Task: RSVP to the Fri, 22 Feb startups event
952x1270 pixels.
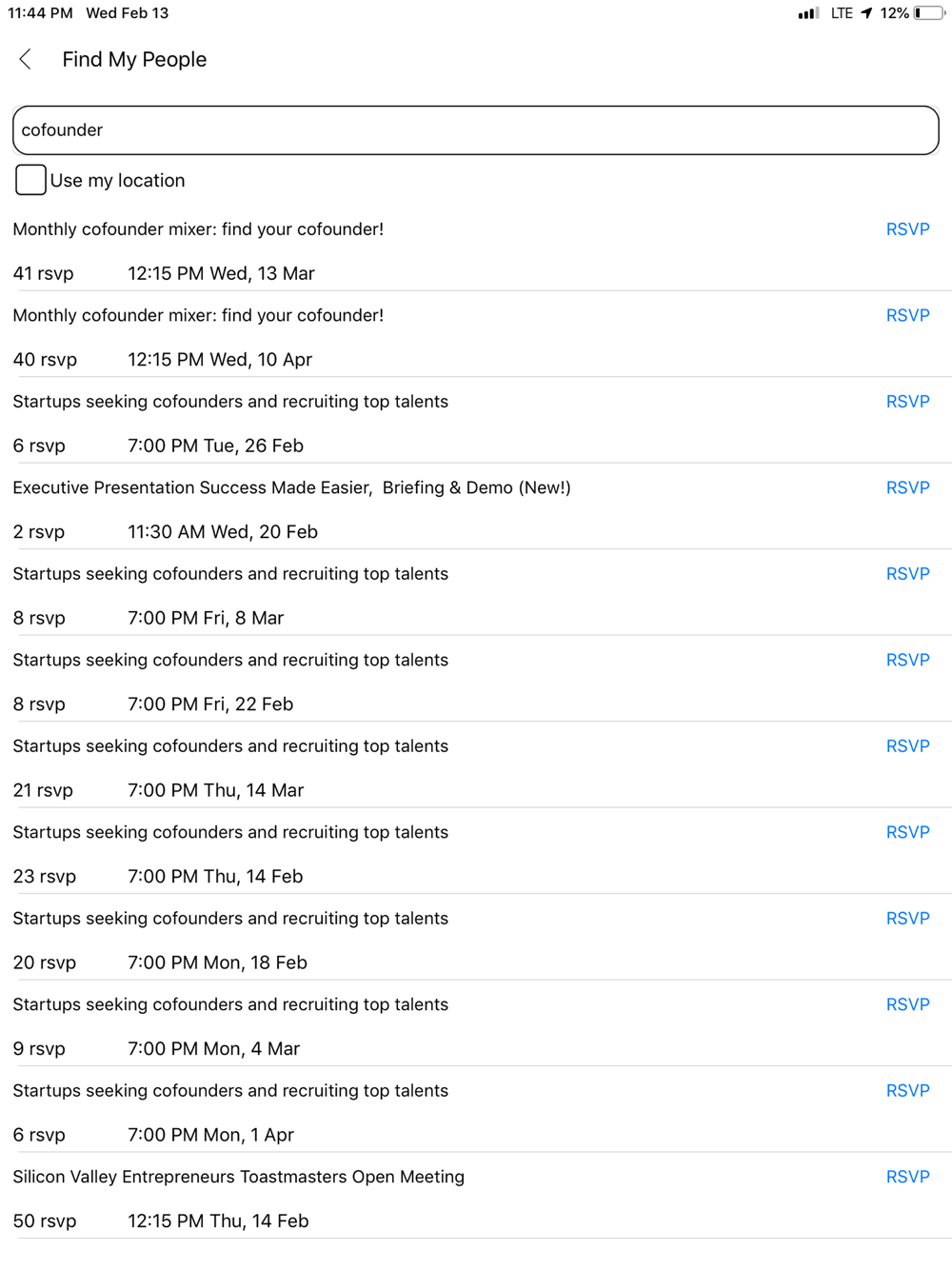Action: [907, 660]
